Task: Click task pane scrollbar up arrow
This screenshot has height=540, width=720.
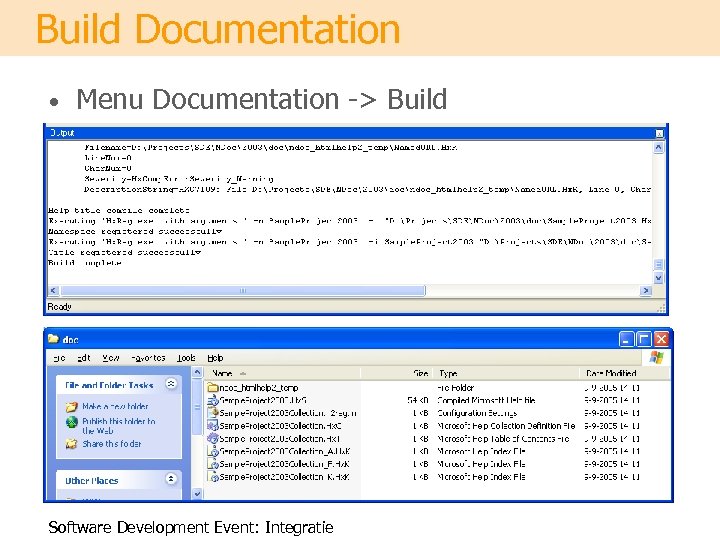Action: tap(197, 372)
